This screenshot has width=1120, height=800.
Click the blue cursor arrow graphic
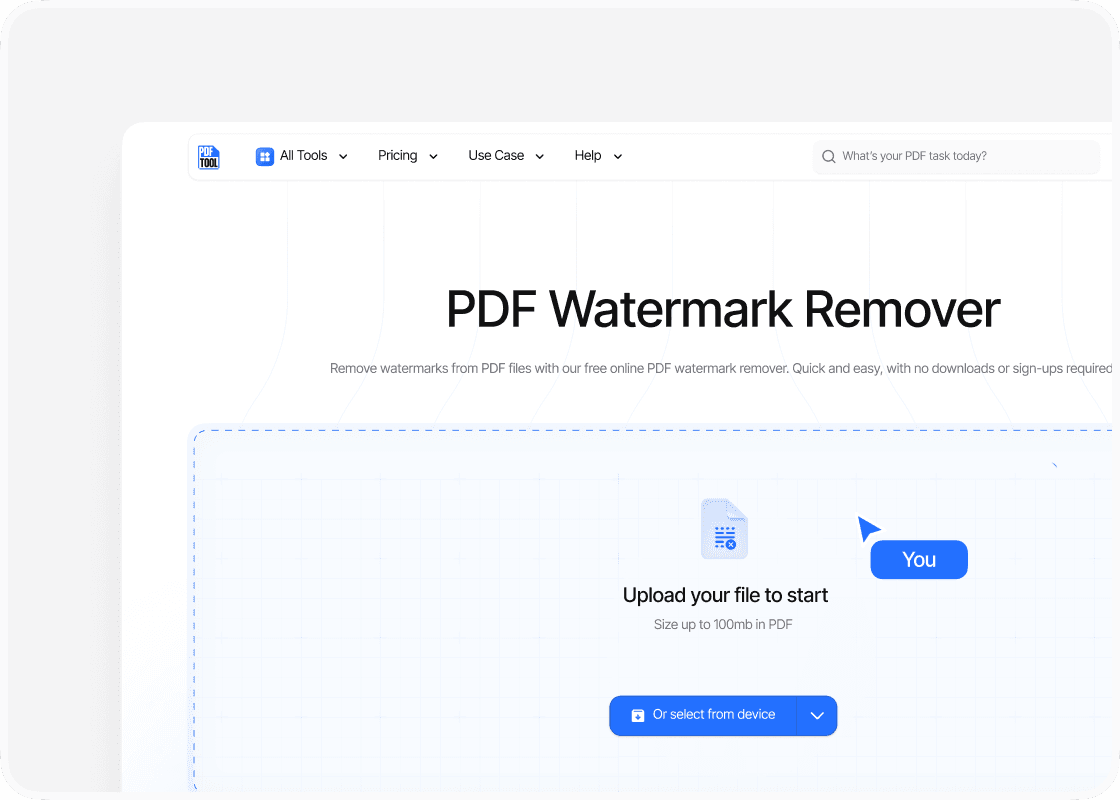pyautogui.click(x=867, y=528)
